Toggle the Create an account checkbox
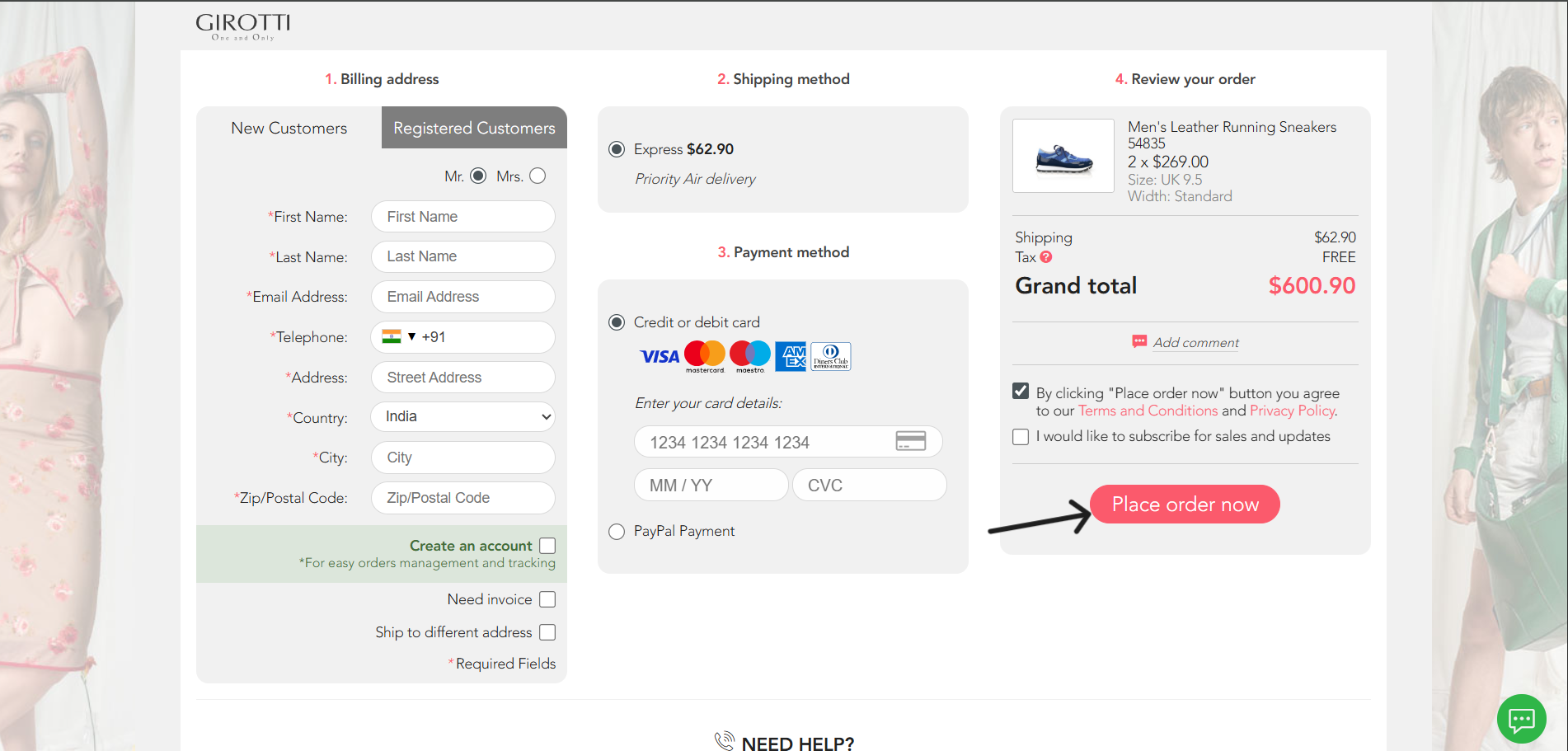 [x=547, y=546]
